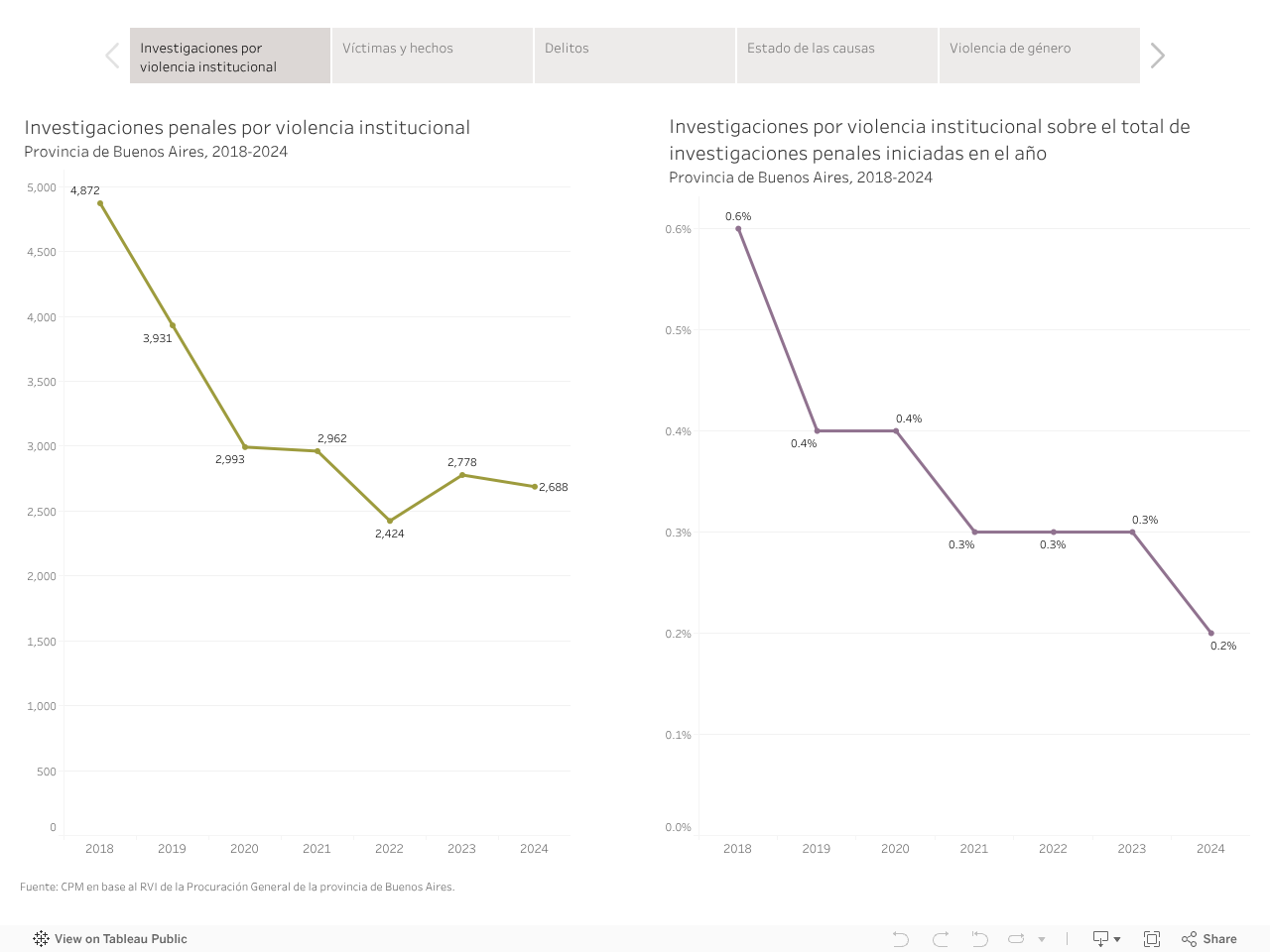
Task: Click the 2018 data point labeled 4,872
Action: (x=100, y=203)
